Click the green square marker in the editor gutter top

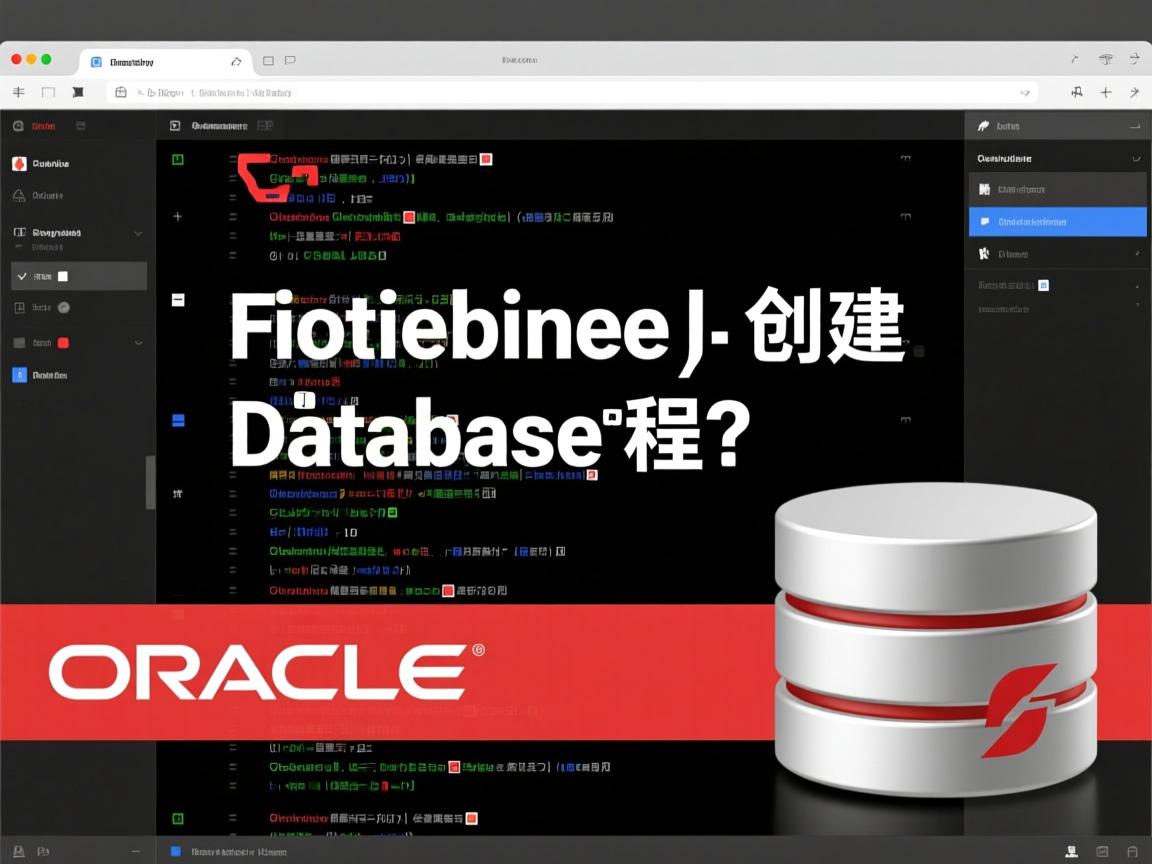(x=178, y=160)
